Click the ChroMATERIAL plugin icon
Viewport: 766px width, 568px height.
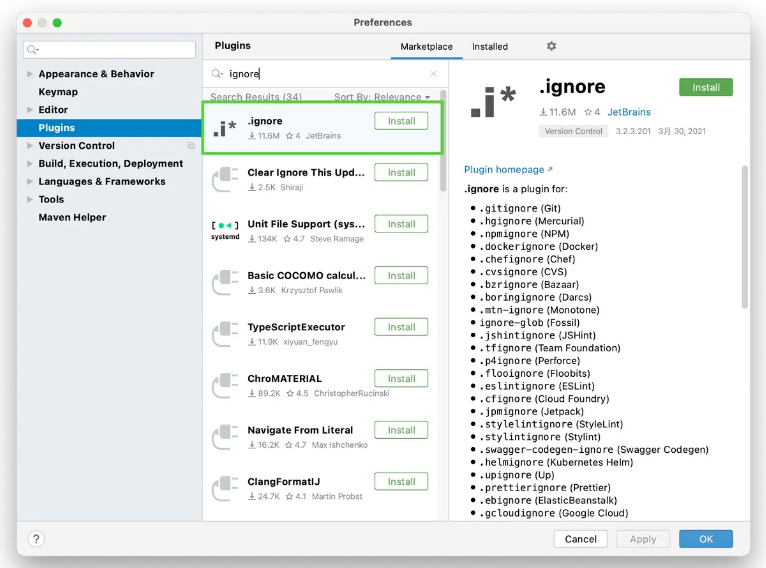225,385
